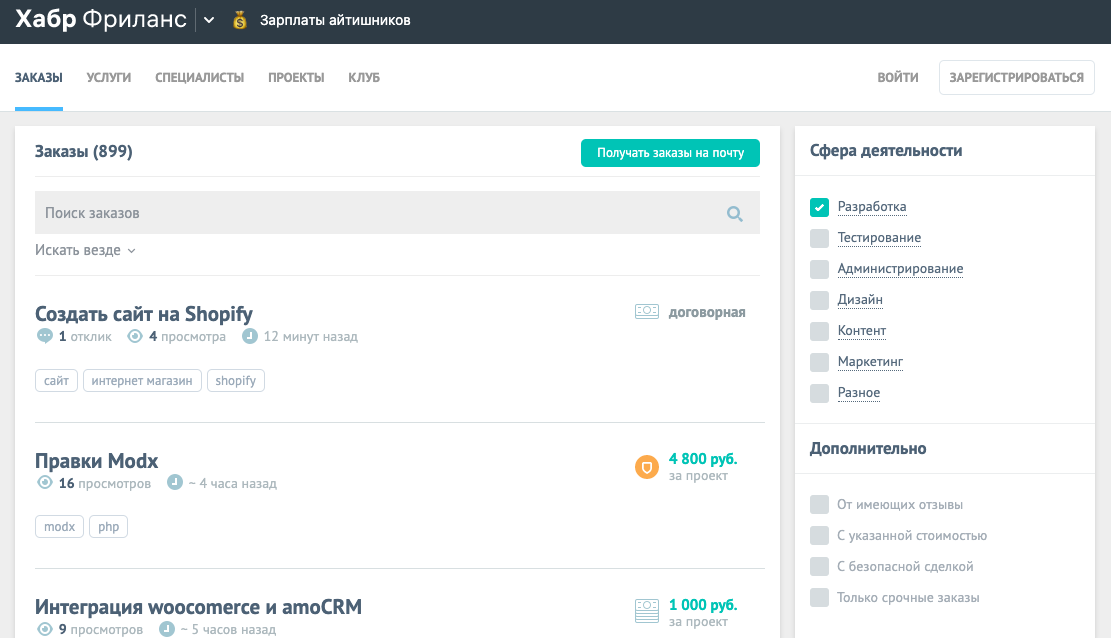Click the response bubble icon near 1 отклик
This screenshot has height=638, width=1111.
pos(45,336)
